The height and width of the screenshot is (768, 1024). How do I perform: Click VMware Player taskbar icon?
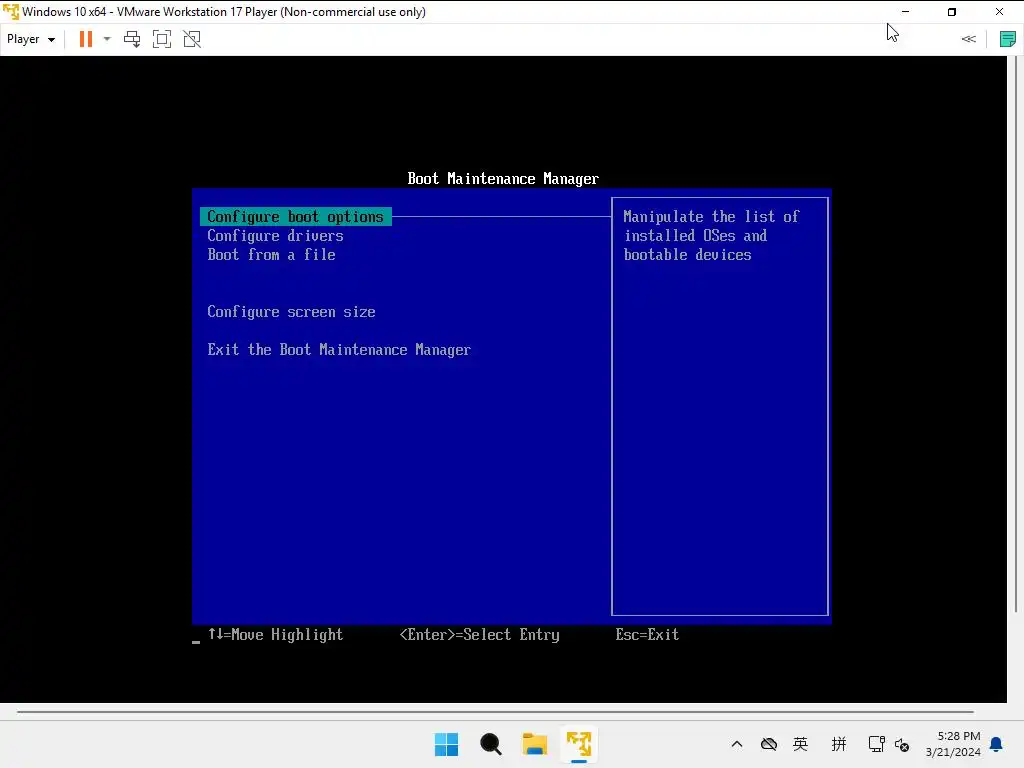point(579,744)
